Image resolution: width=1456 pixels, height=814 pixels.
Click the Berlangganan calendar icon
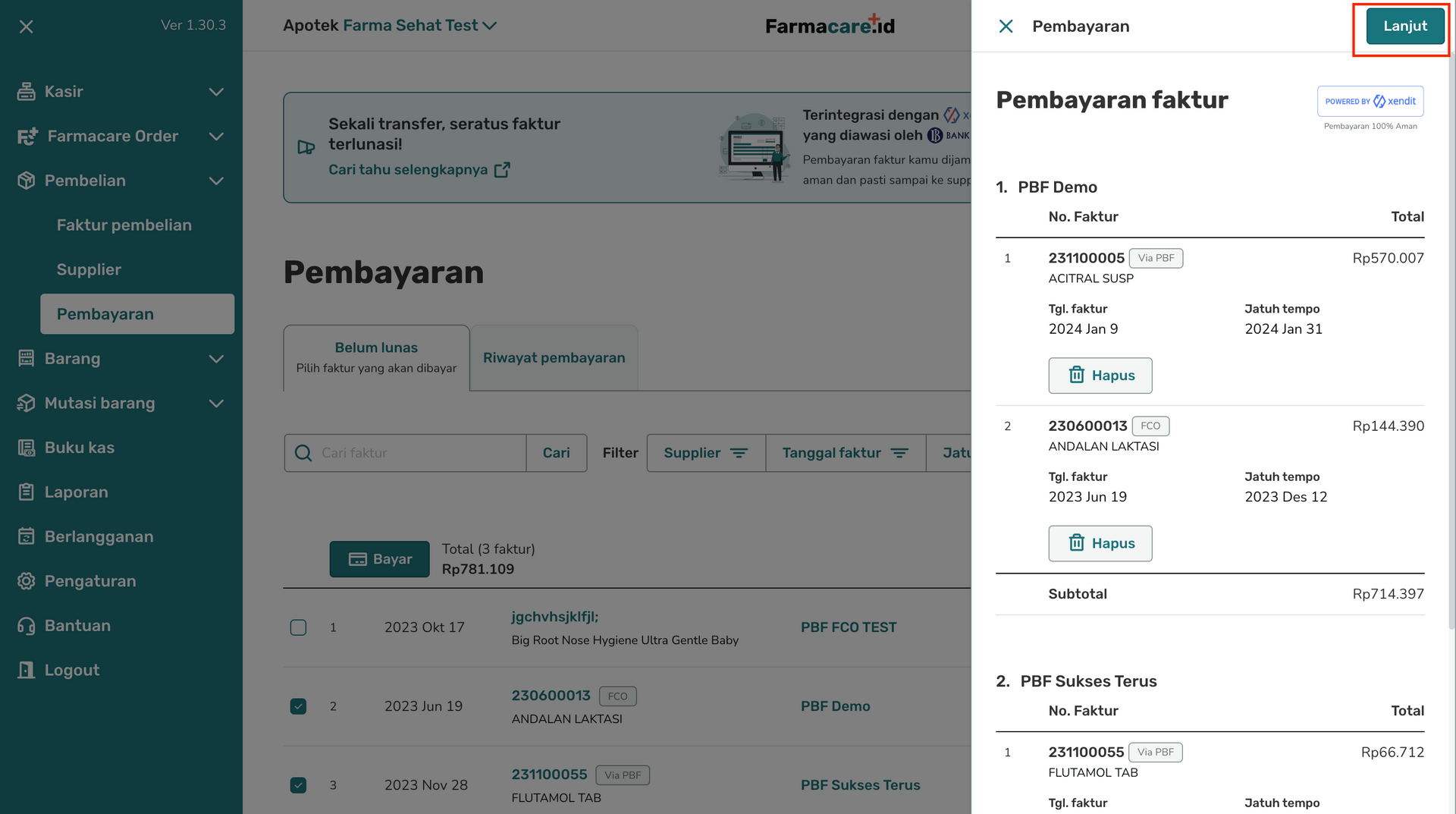pyautogui.click(x=27, y=536)
